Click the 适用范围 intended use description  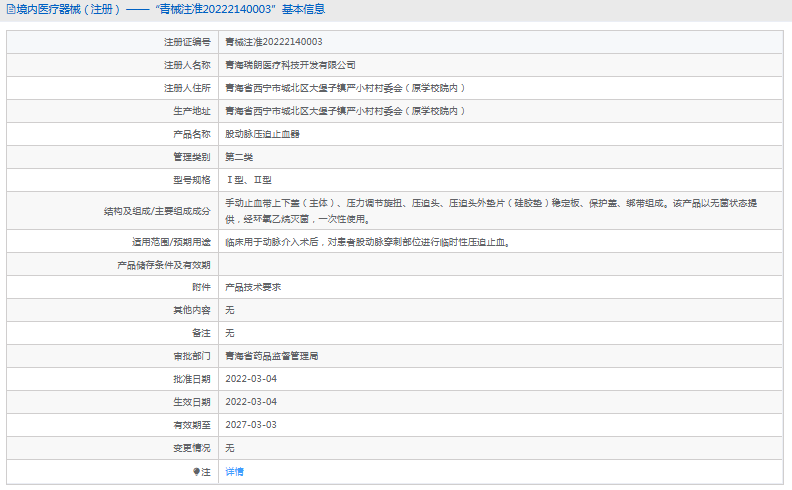(x=369, y=242)
